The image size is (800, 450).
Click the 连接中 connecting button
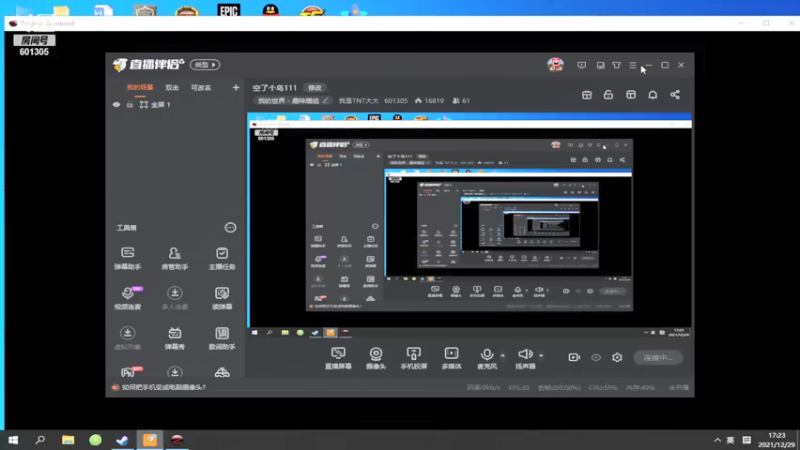click(658, 358)
